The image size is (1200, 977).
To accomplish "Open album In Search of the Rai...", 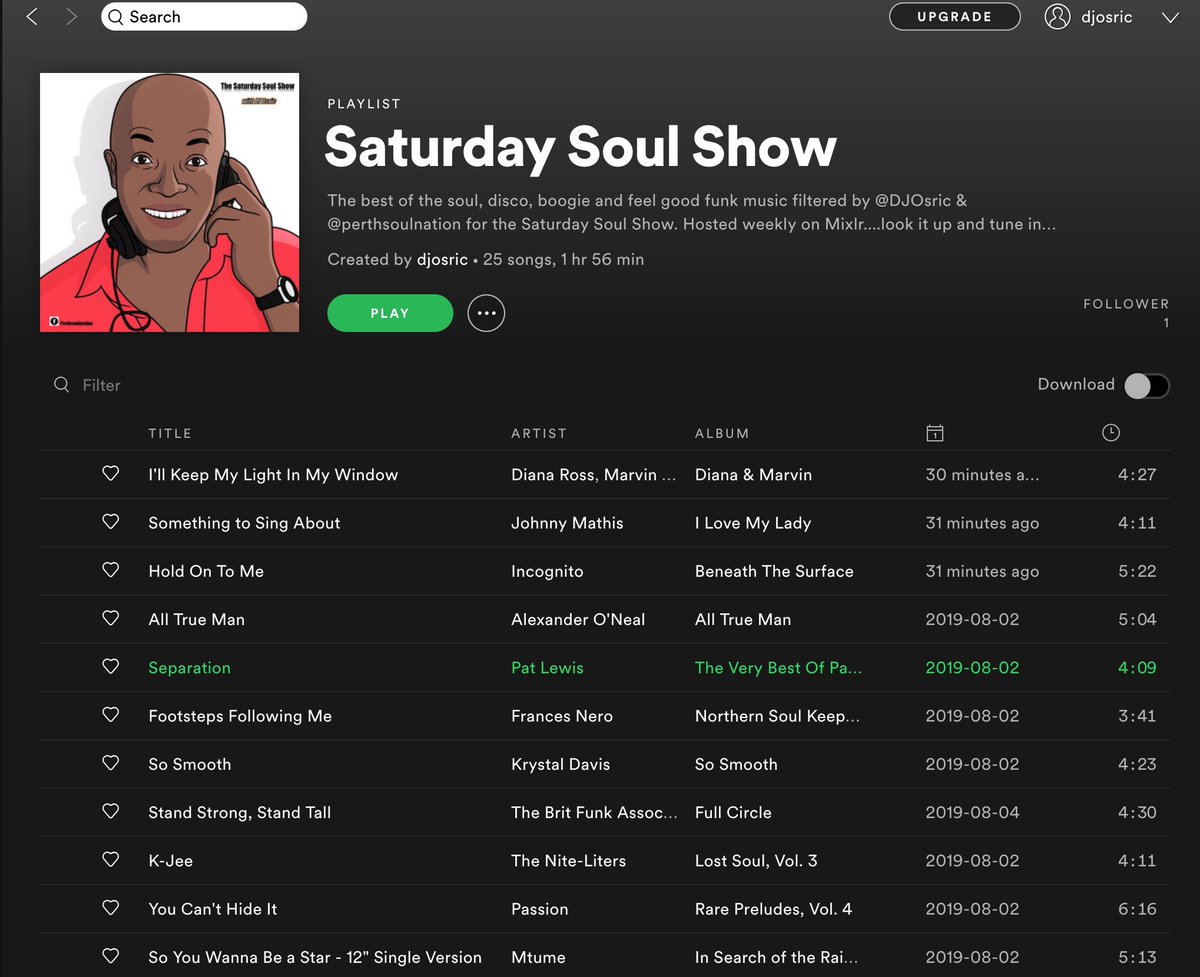I will pos(776,957).
